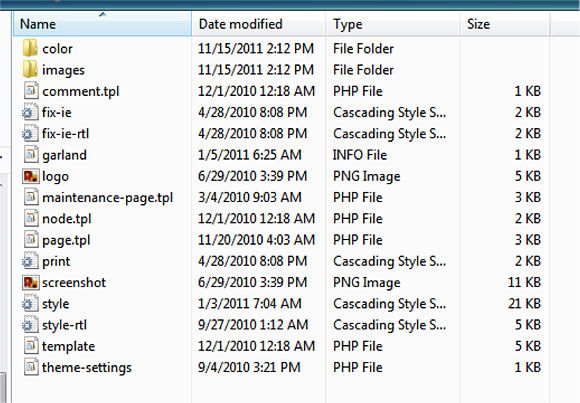Viewport: 580px width, 403px height.
Task: Select the maintenance-page.tpl file name
Action: pos(108,198)
